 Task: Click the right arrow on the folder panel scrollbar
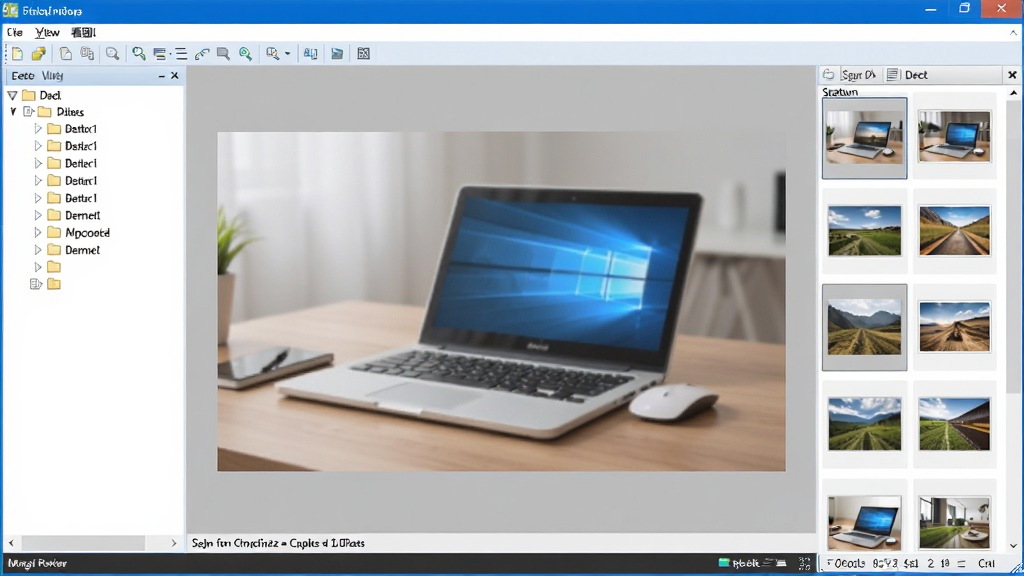tap(174, 543)
